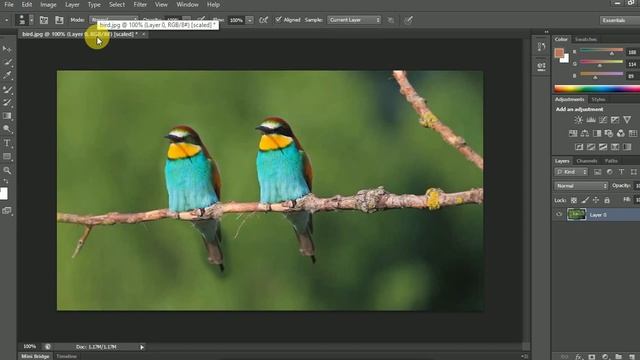Close the bird.jpg document tab
The height and width of the screenshot is (360, 640).
click(x=144, y=34)
